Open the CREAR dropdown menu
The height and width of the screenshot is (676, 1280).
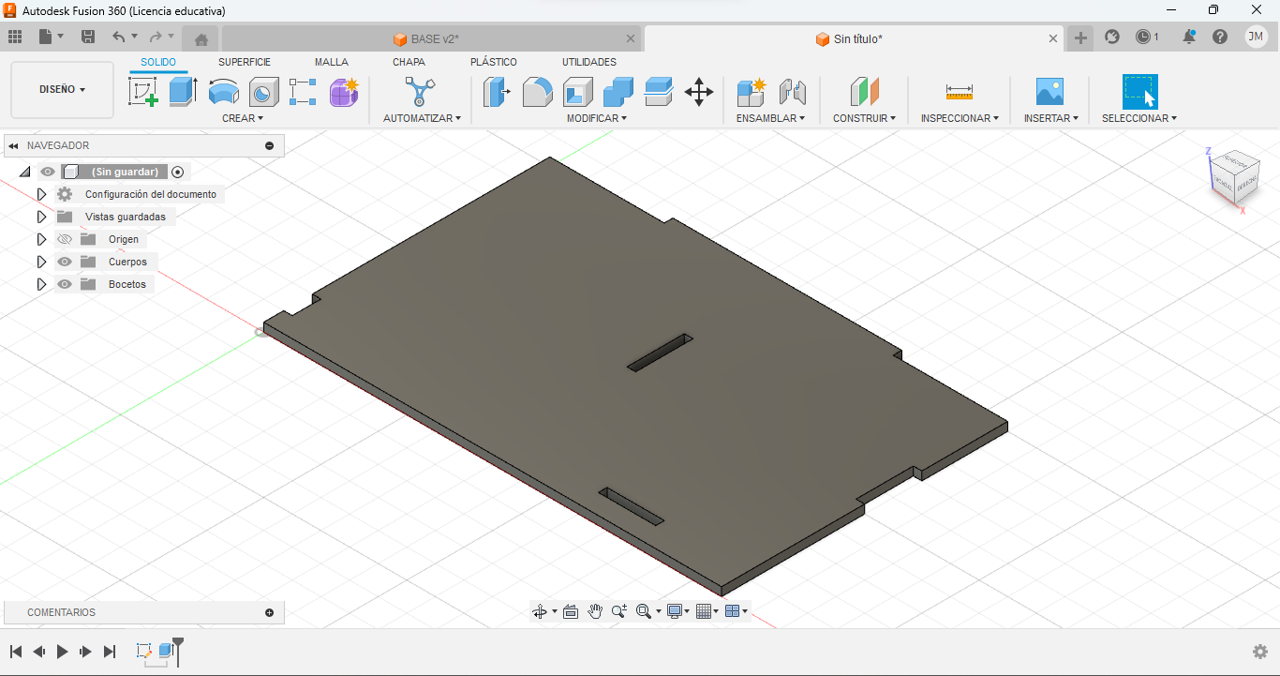(x=243, y=118)
